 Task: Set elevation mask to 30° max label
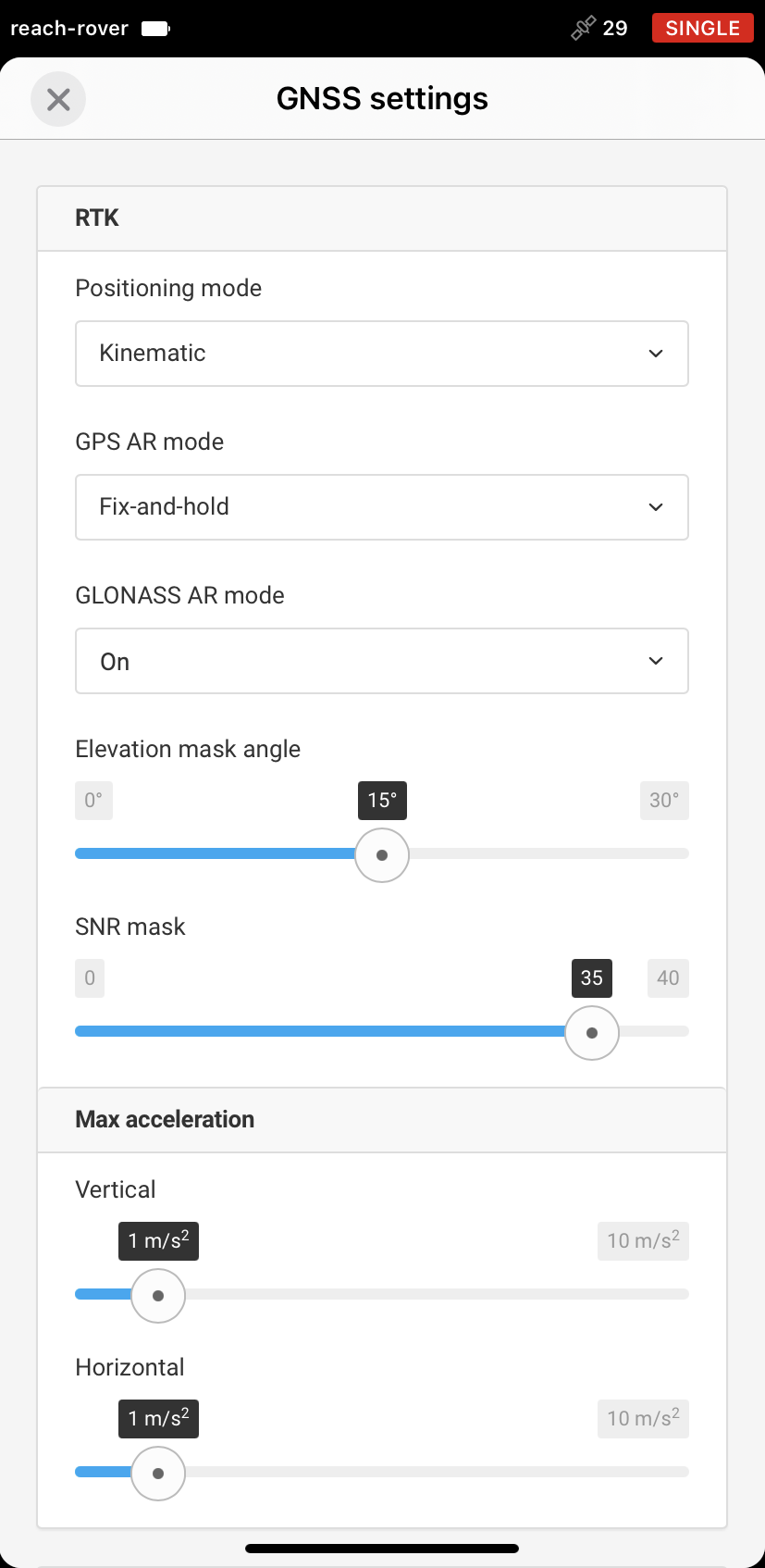(x=664, y=801)
